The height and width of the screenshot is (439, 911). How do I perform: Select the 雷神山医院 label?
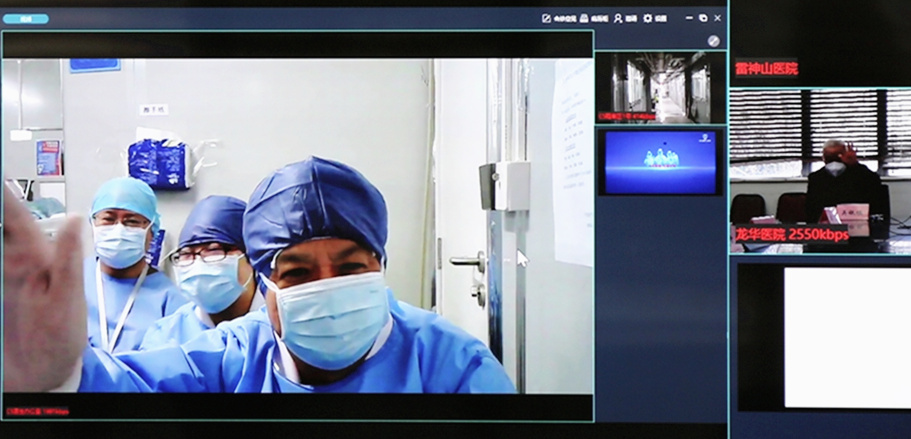[x=766, y=69]
